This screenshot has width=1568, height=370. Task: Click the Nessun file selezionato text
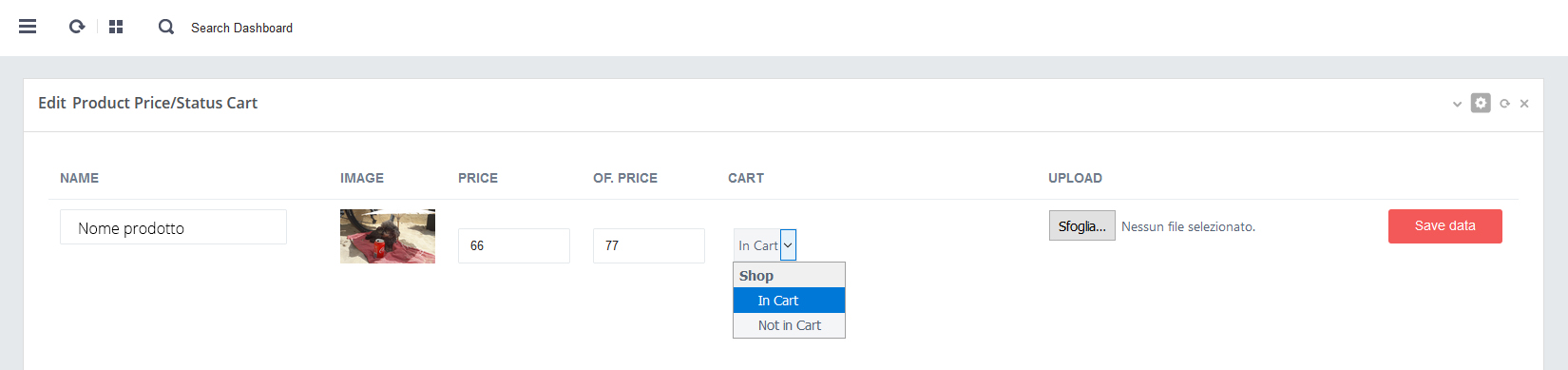point(1188,226)
